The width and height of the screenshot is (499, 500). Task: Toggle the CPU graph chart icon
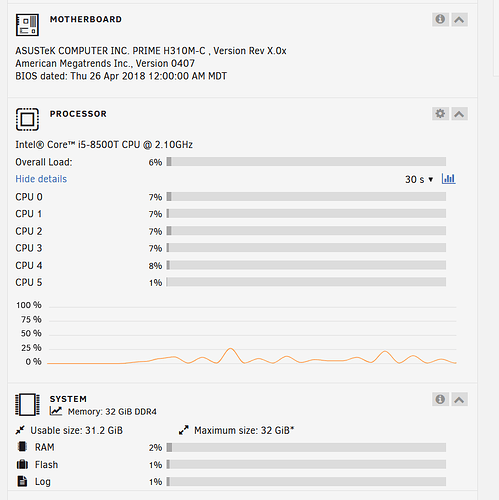tap(448, 179)
